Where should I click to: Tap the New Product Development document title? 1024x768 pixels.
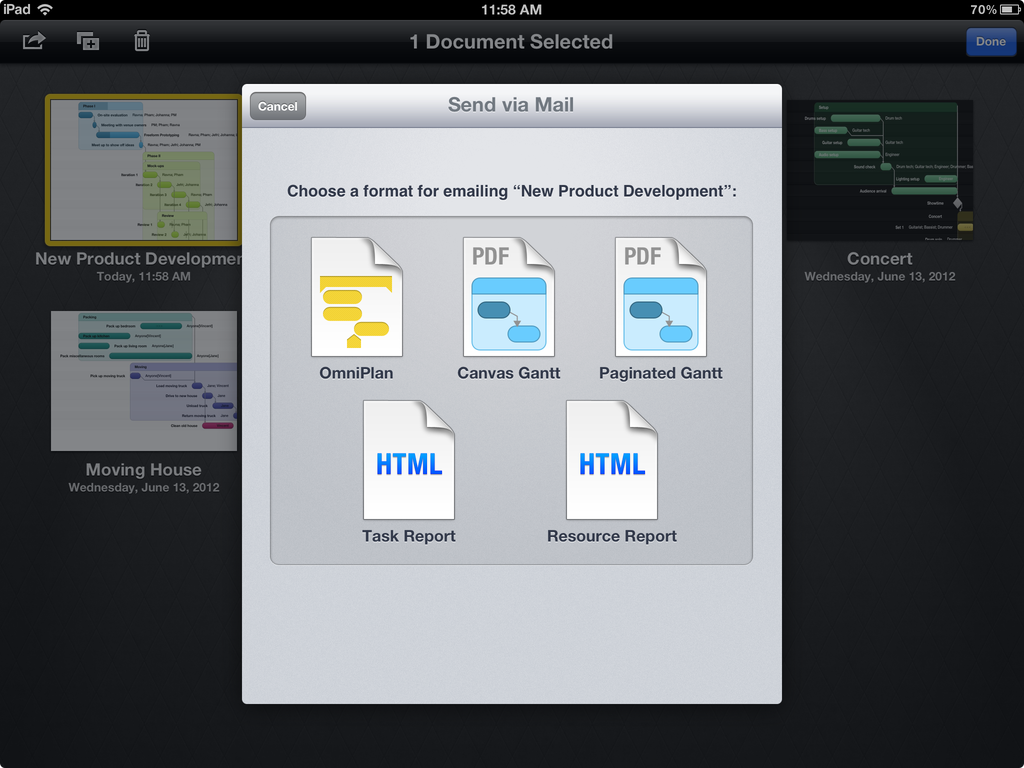[x=138, y=259]
